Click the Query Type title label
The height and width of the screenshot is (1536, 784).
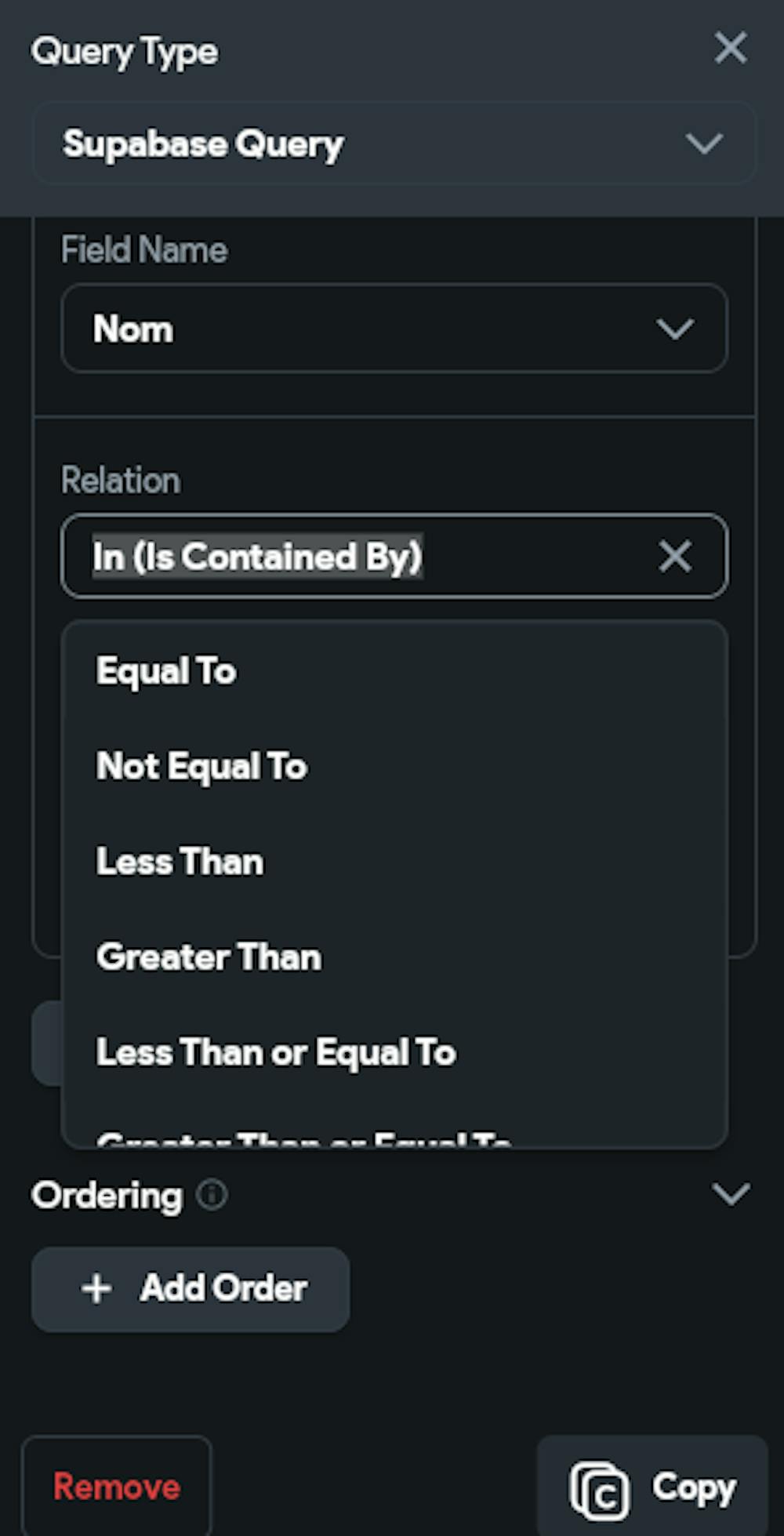125,53
